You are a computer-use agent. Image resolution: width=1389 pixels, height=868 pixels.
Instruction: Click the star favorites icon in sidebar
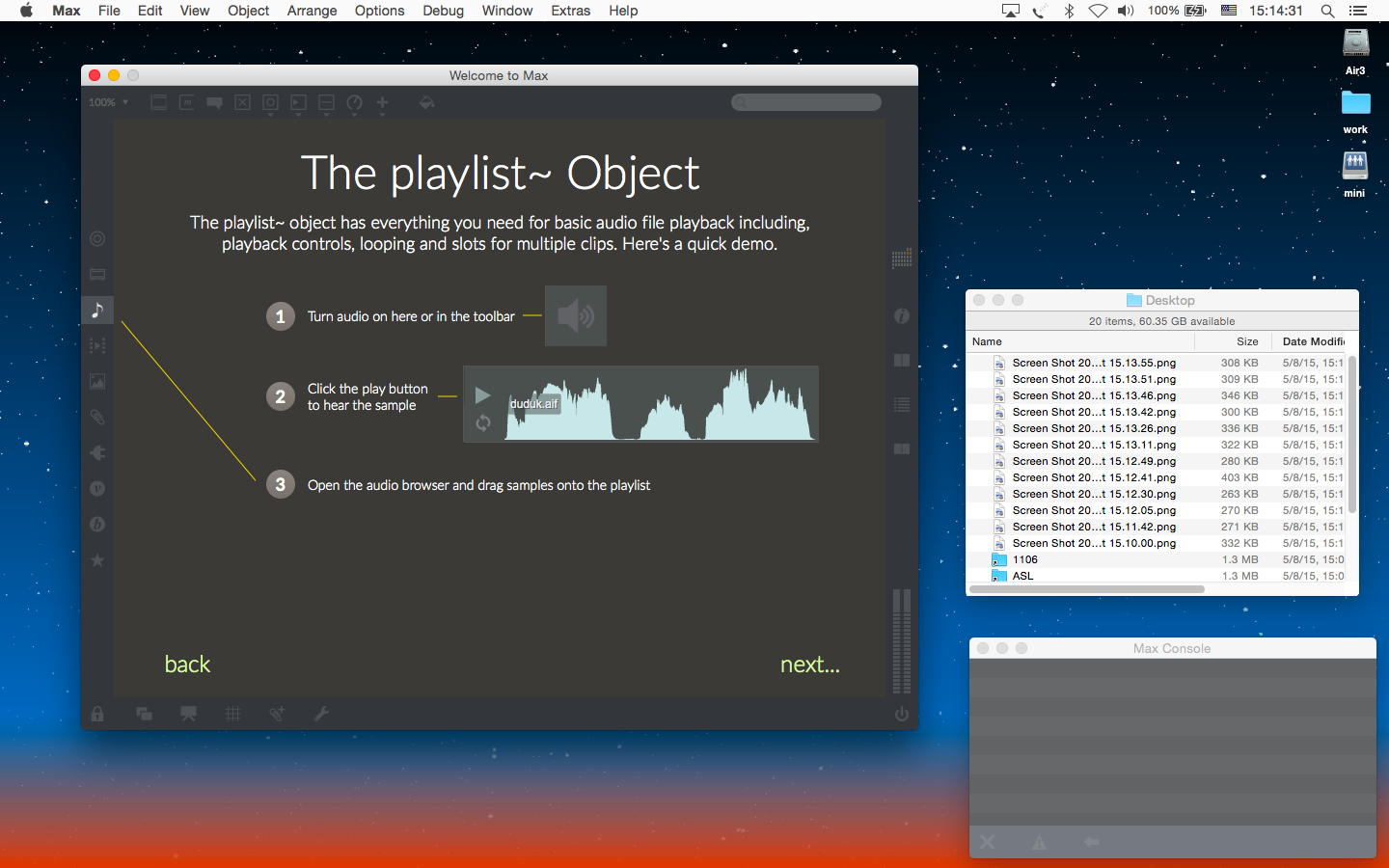pos(97,560)
